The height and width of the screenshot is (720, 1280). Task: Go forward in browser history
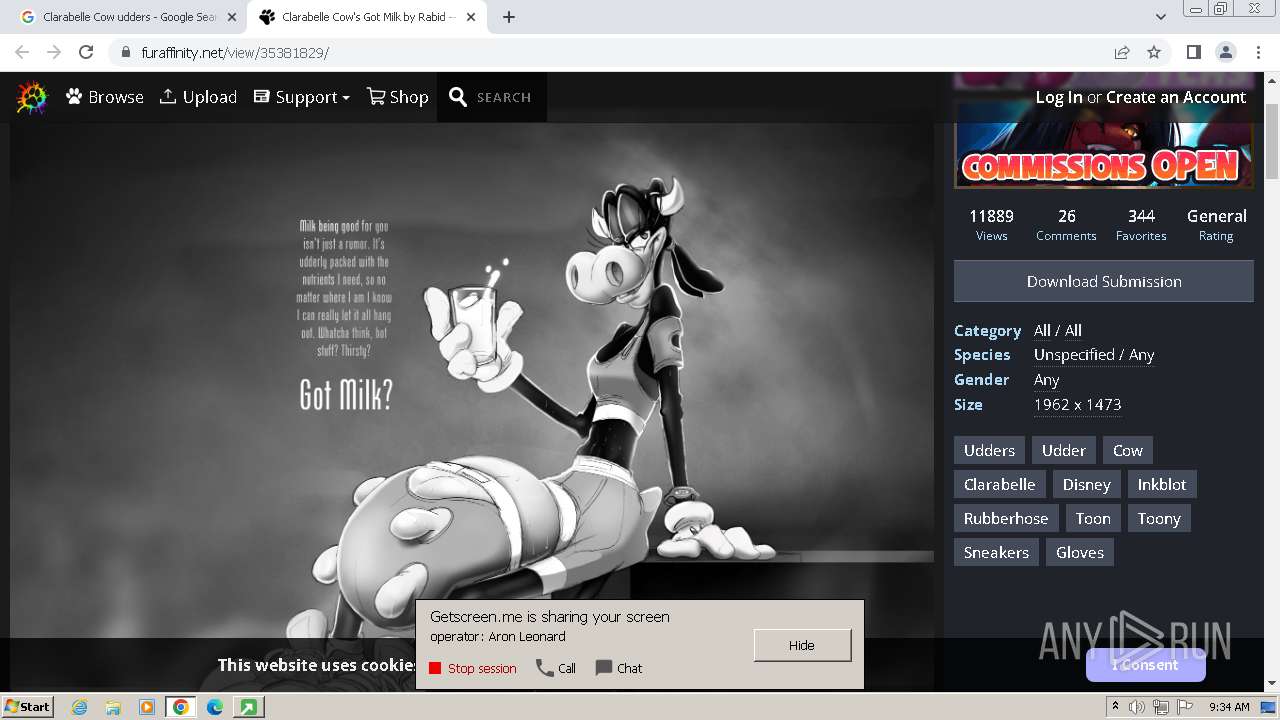click(x=54, y=52)
